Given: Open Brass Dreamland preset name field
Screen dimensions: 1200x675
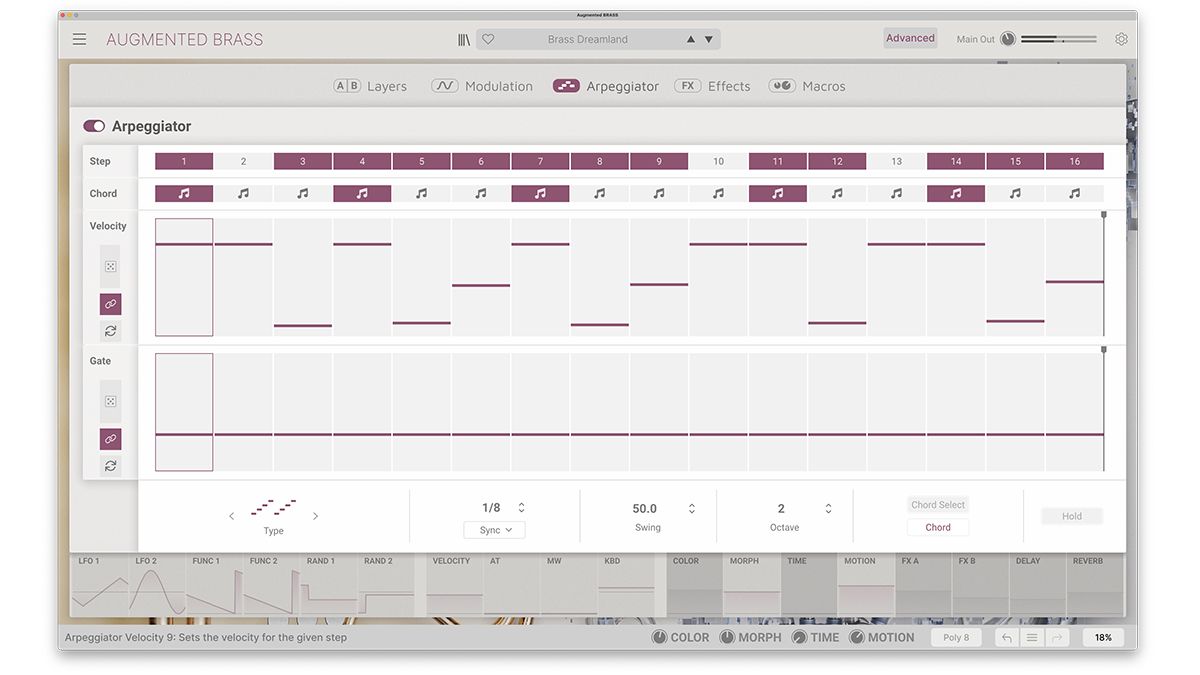Looking at the screenshot, I should coord(588,39).
